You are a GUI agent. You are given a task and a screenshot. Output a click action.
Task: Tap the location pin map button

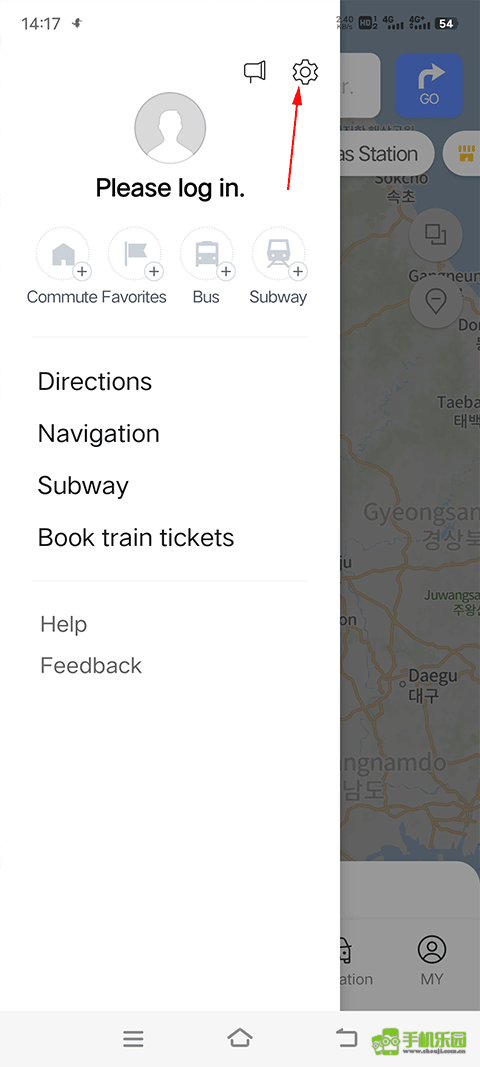436,301
